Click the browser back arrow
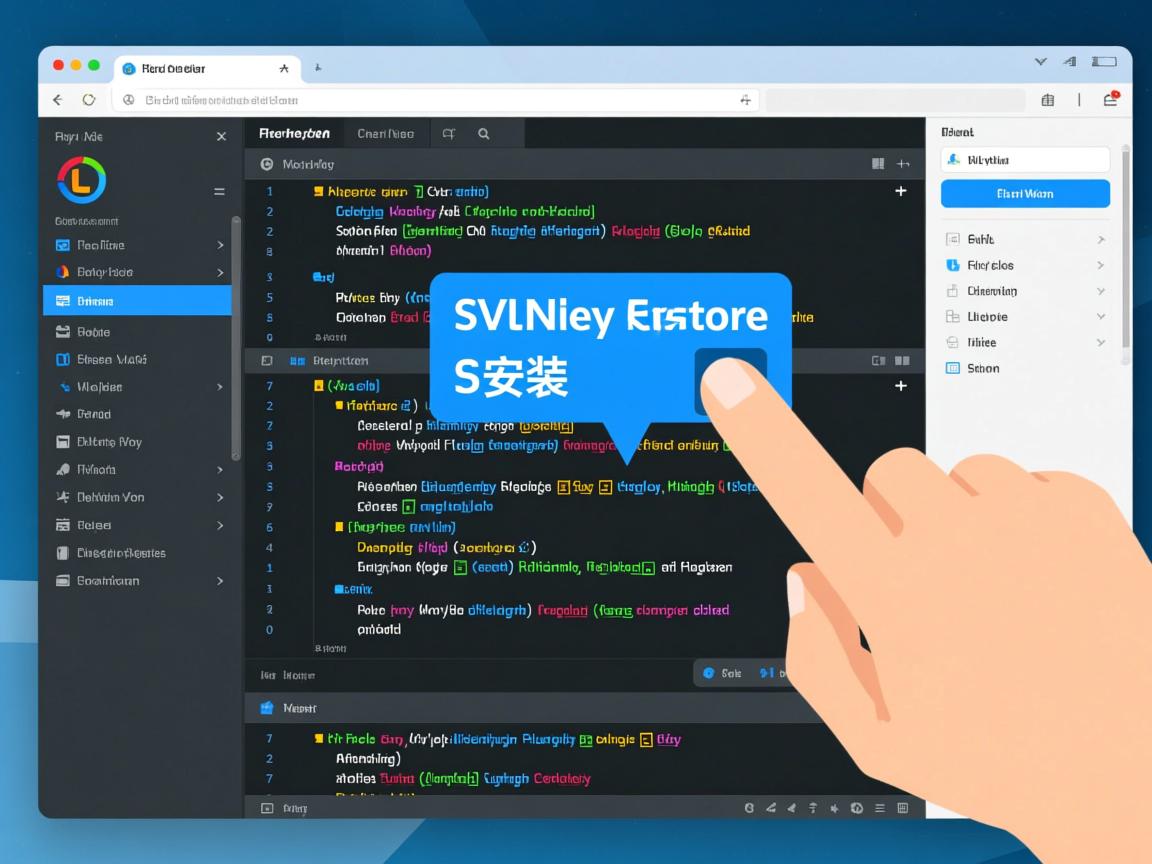This screenshot has width=1152, height=864. [x=58, y=100]
